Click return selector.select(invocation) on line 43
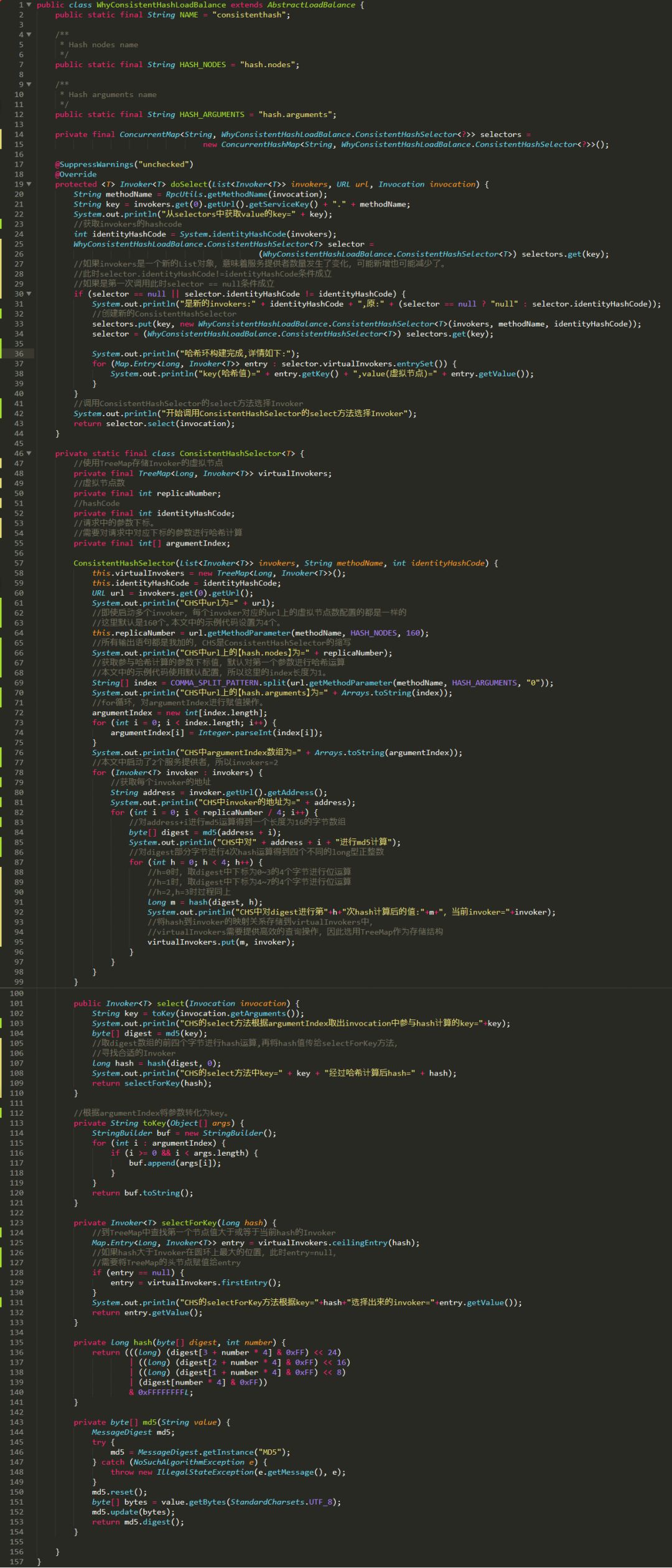Image resolution: width=672 pixels, height=1568 pixels. coord(154,424)
